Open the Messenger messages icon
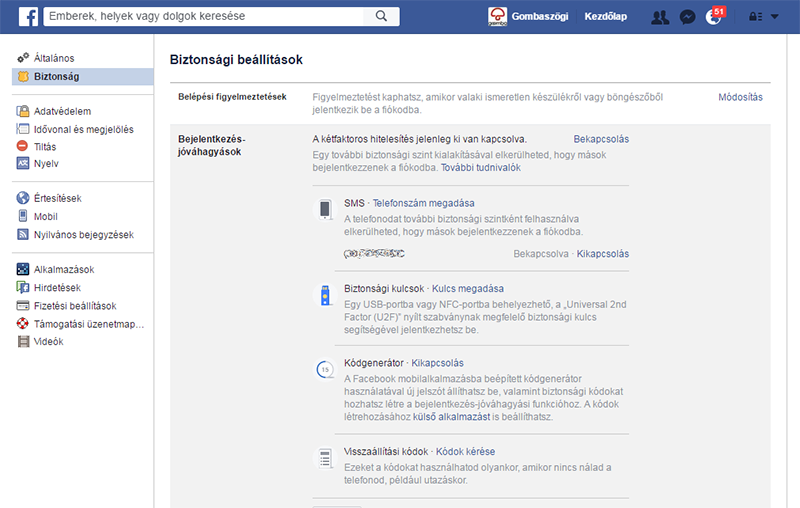 point(687,17)
